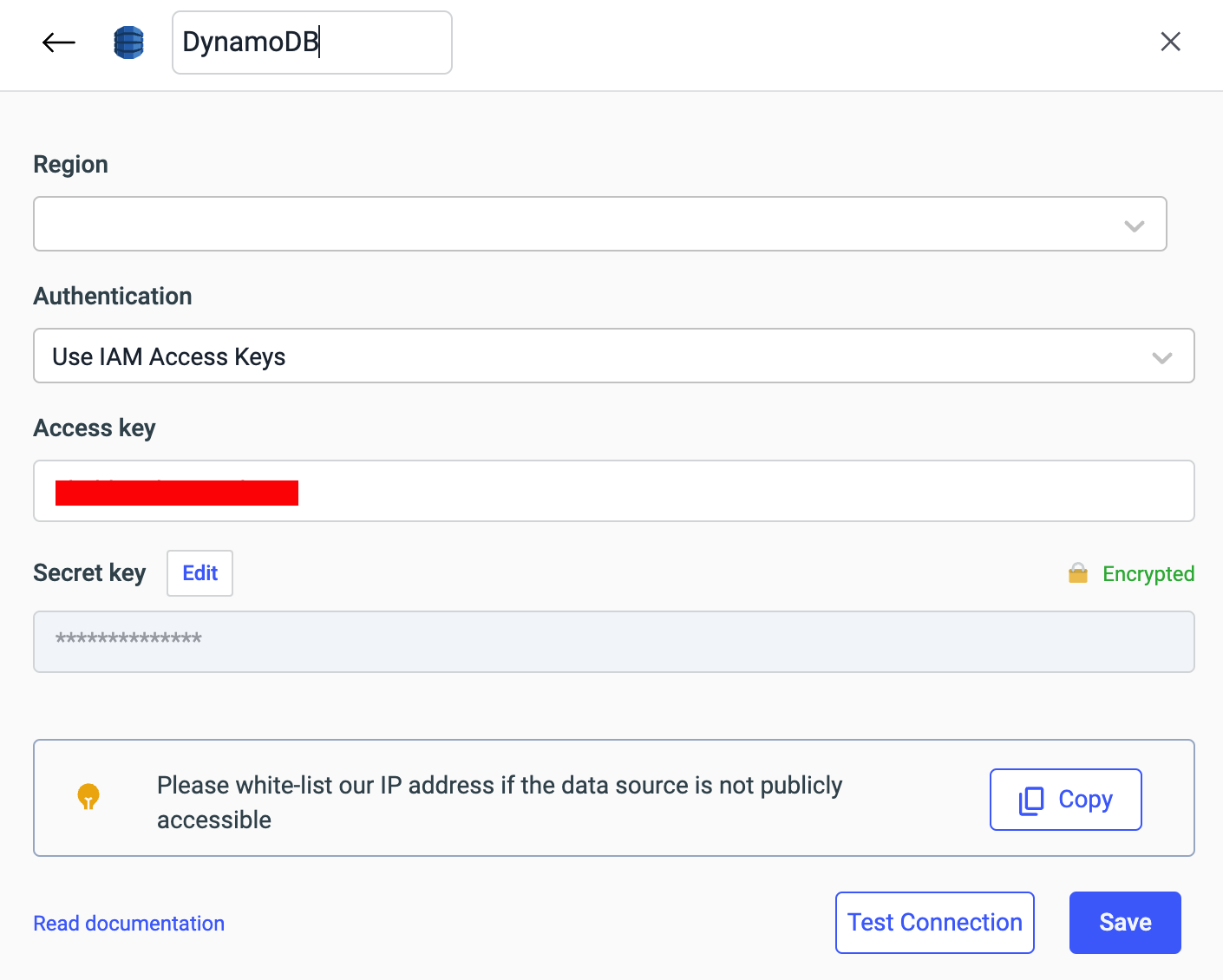This screenshot has height=980, width=1223.
Task: Click the DynamoDB database logo icon
Action: click(x=129, y=42)
